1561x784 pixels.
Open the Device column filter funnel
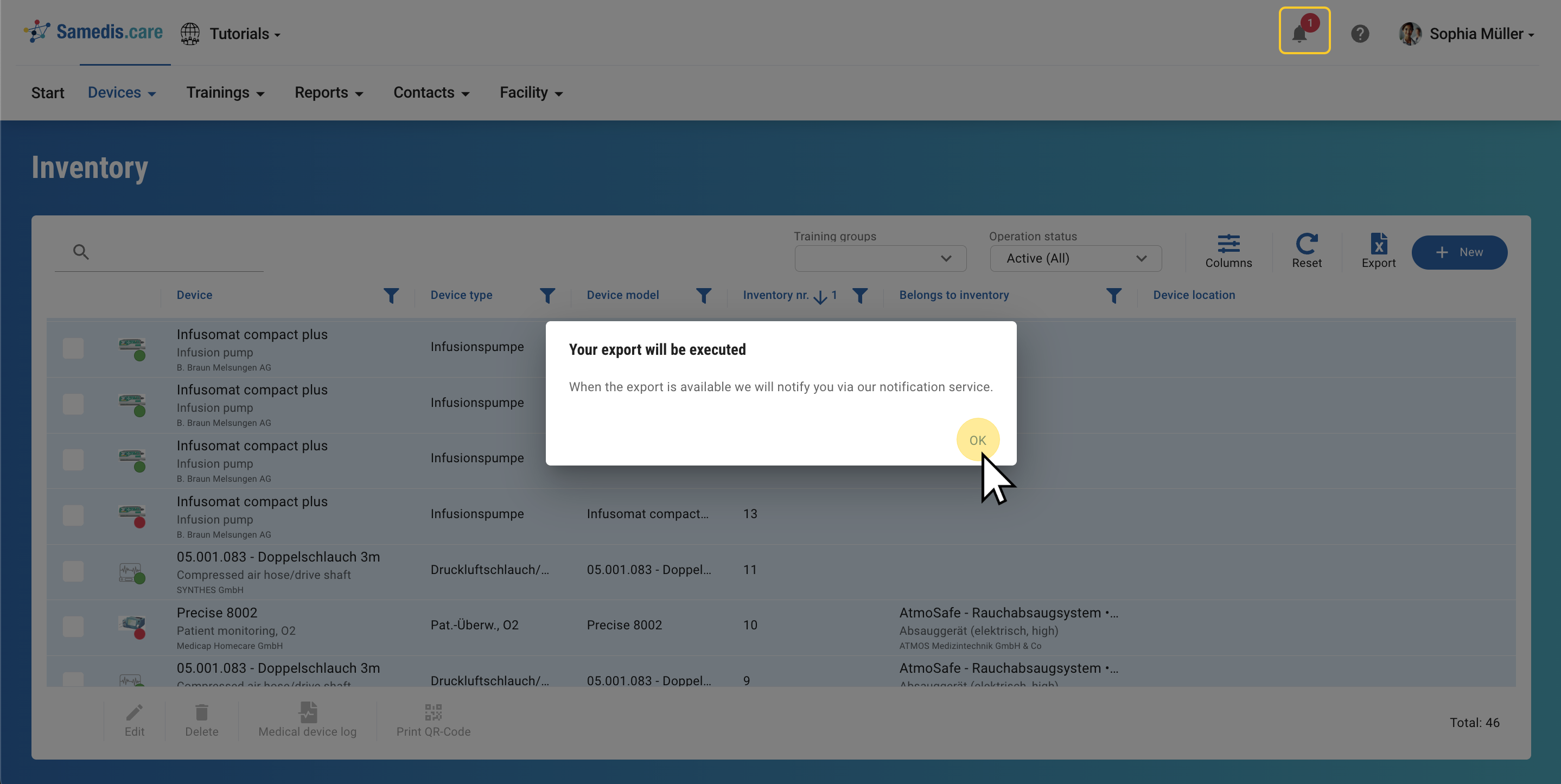391,295
